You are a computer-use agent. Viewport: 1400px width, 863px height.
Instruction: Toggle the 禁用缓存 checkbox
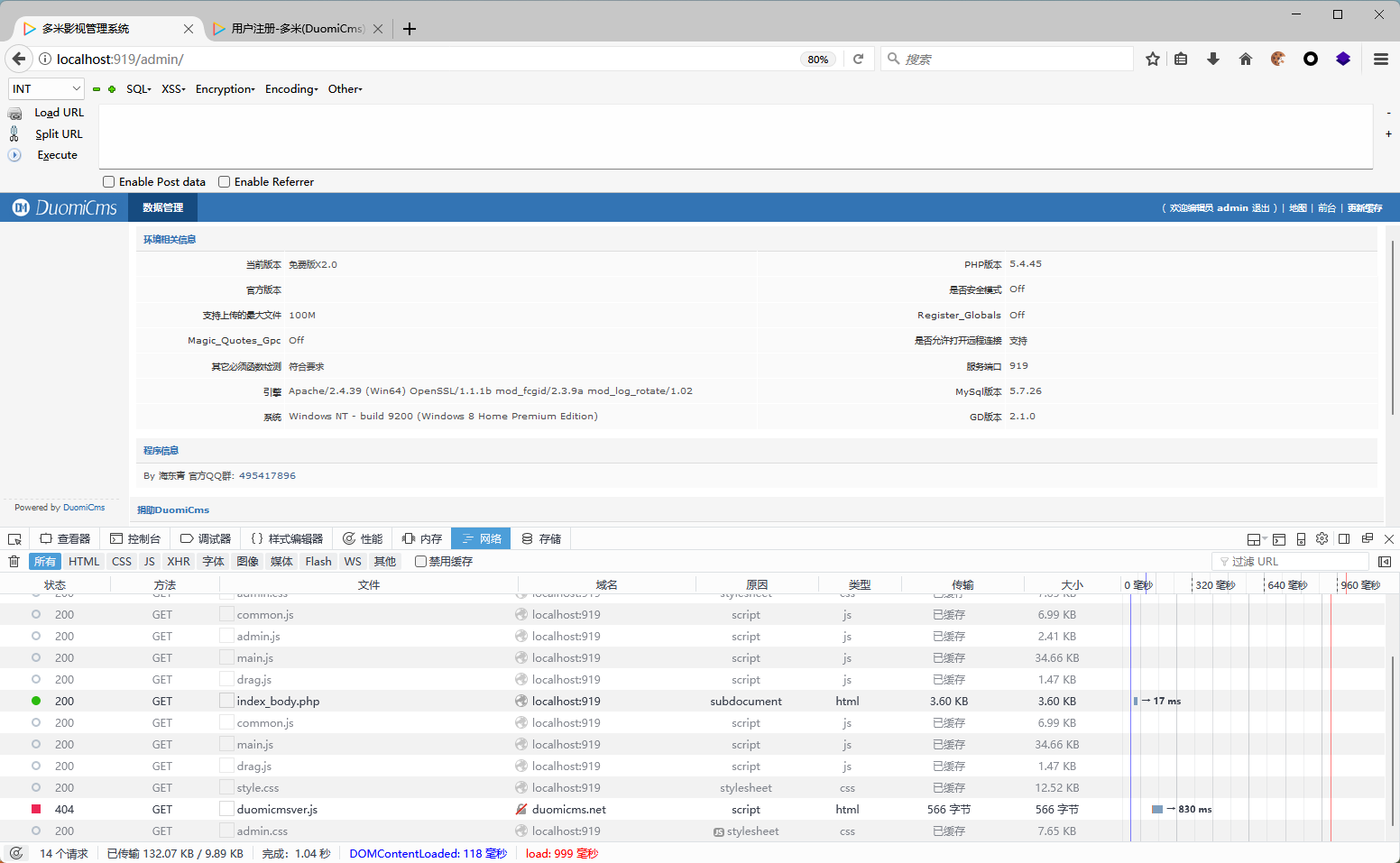coord(420,562)
